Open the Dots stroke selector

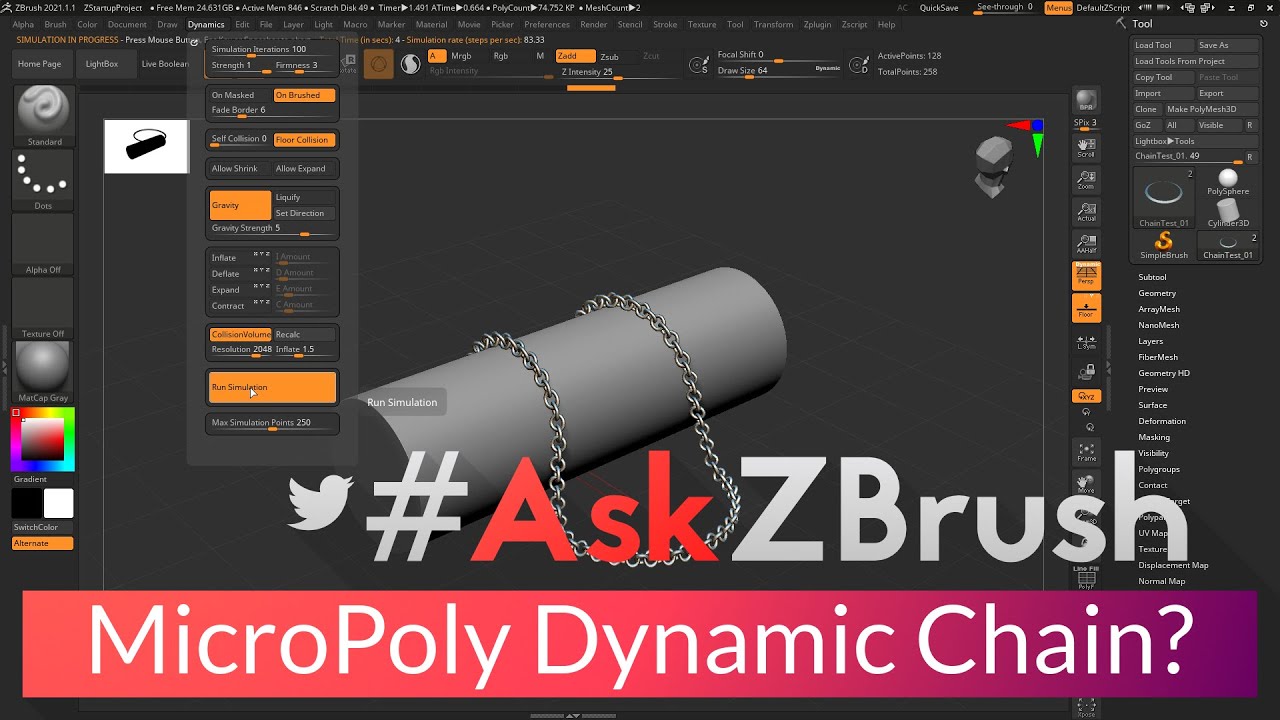click(x=44, y=181)
